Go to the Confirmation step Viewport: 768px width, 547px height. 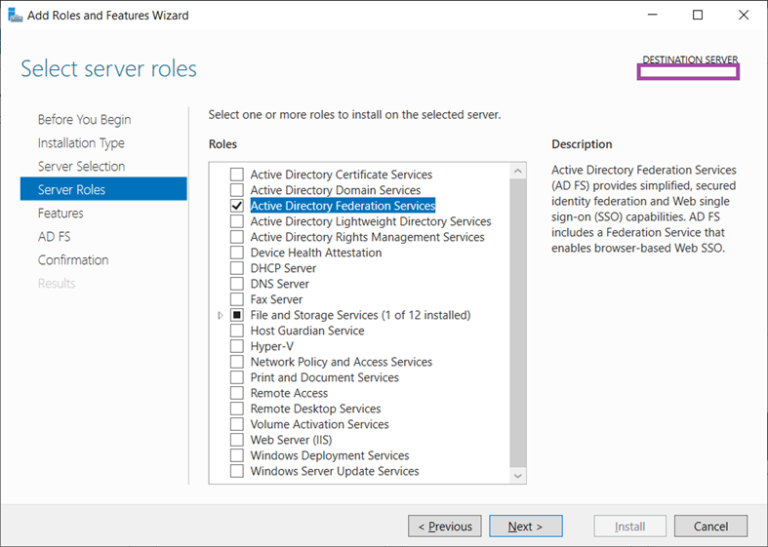(73, 260)
